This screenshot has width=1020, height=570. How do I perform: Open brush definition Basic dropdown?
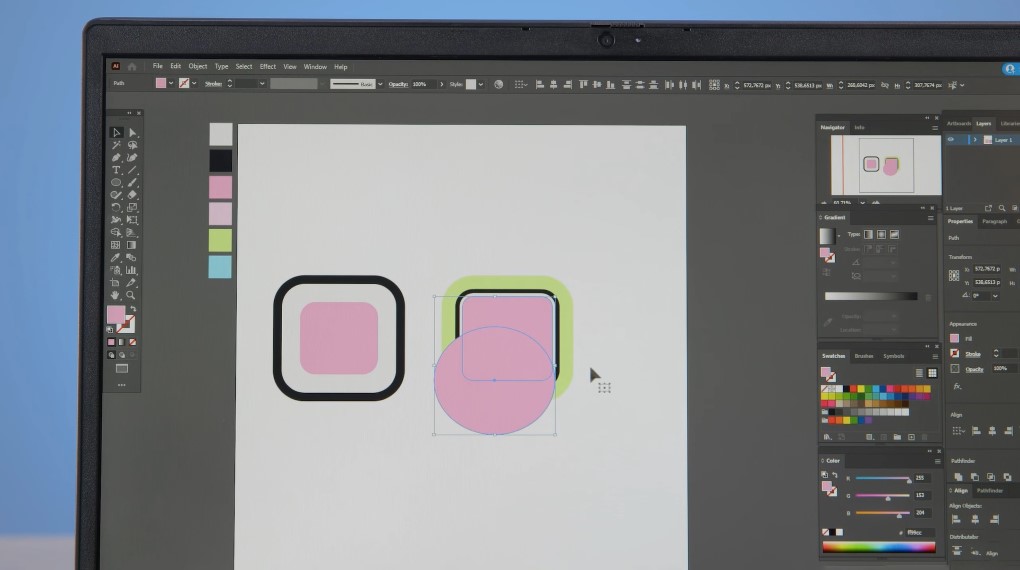pyautogui.click(x=381, y=84)
